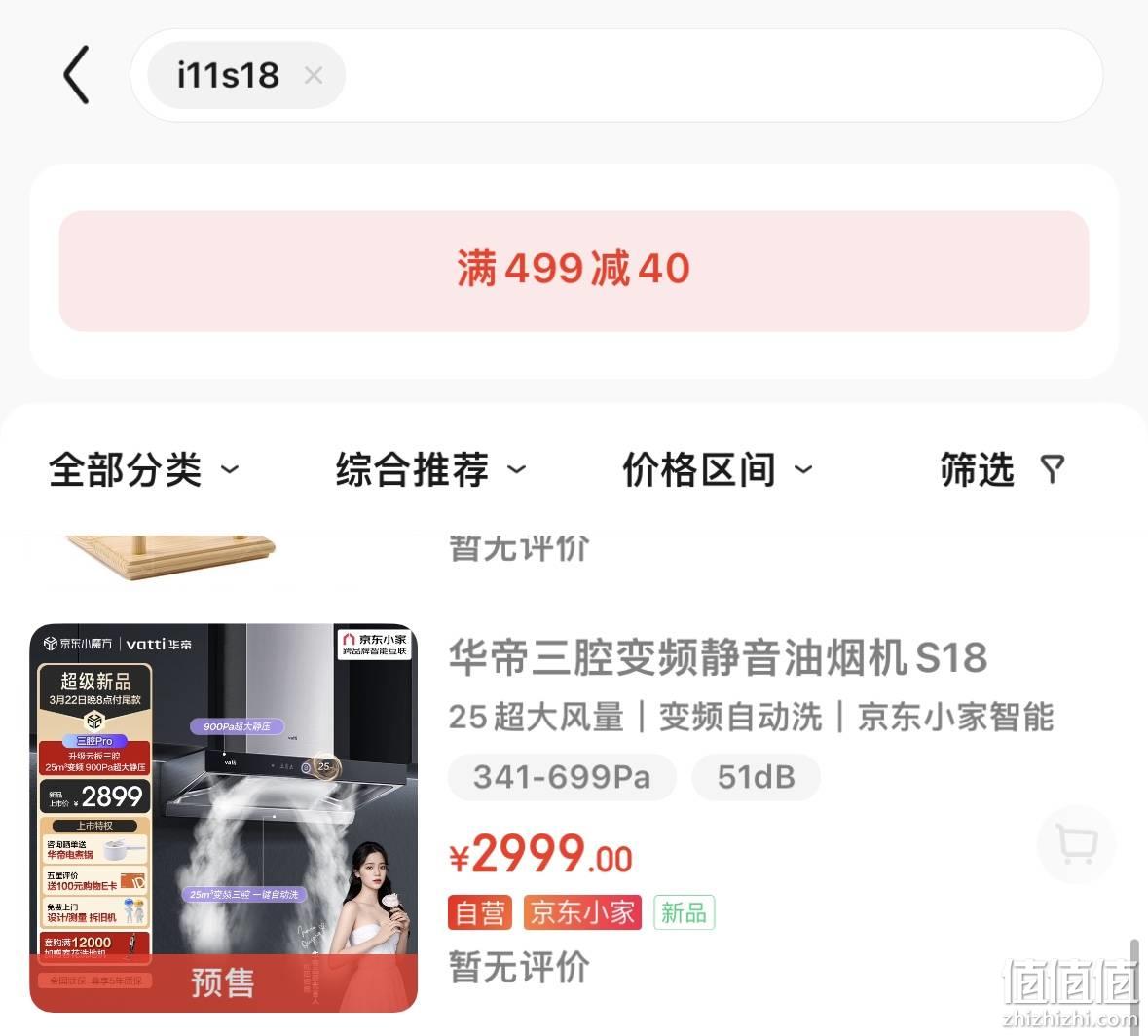Tap the 新品 new product badge
Viewport: 1148px width, 1036px height.
(x=684, y=912)
